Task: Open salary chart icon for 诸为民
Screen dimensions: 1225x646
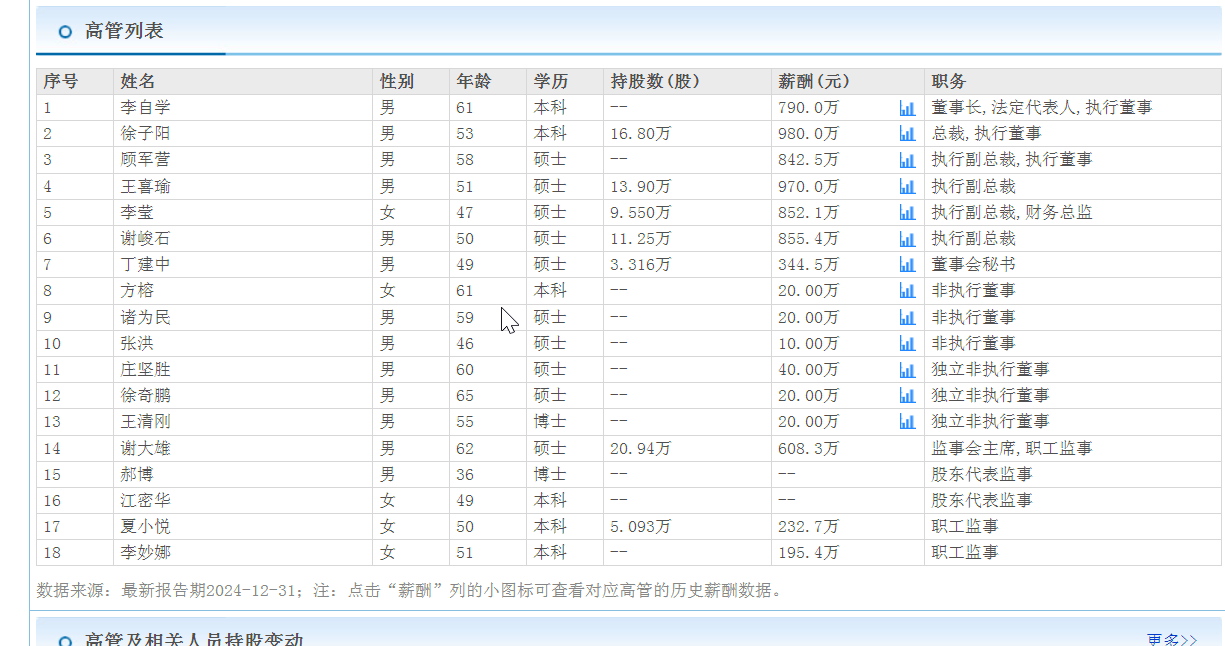Action: click(907, 318)
